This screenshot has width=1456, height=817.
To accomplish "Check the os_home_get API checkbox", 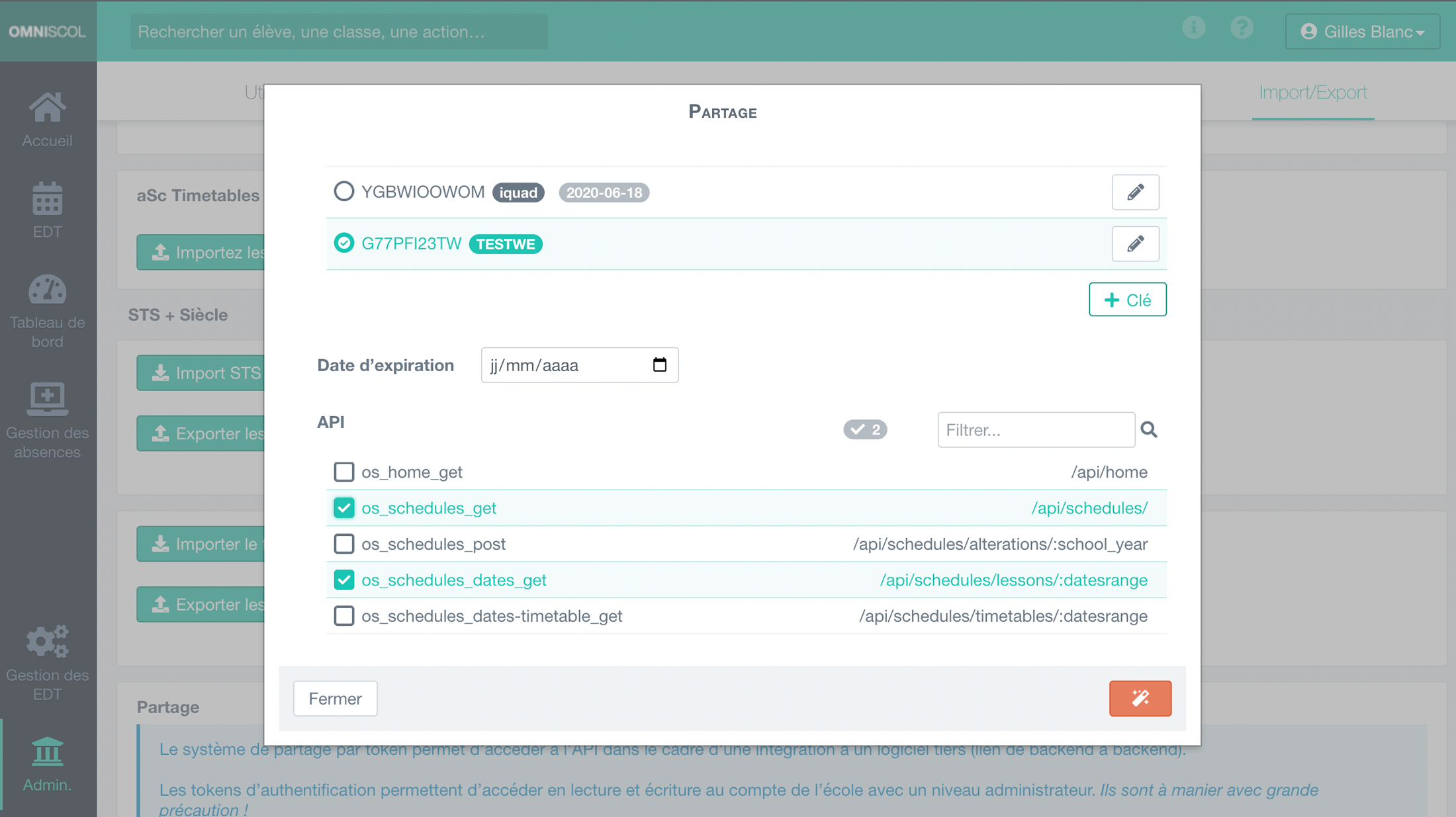I will click(343, 472).
